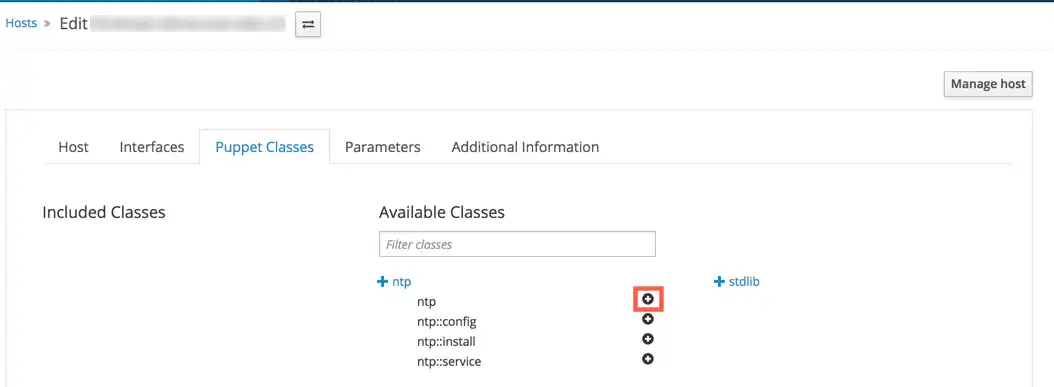This screenshot has width=1054, height=387.
Task: Click the blue plus beside stdlib
Action: click(x=719, y=282)
